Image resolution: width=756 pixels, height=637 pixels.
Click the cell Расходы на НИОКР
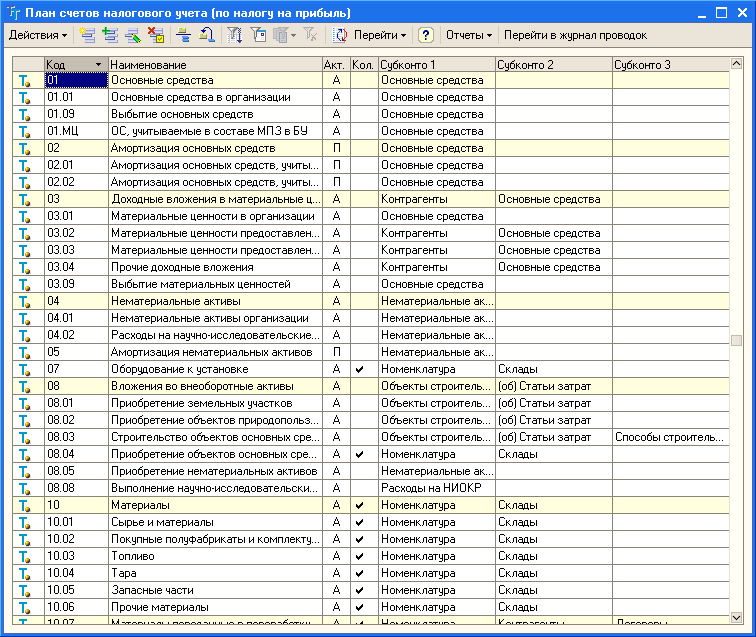pyautogui.click(x=437, y=488)
